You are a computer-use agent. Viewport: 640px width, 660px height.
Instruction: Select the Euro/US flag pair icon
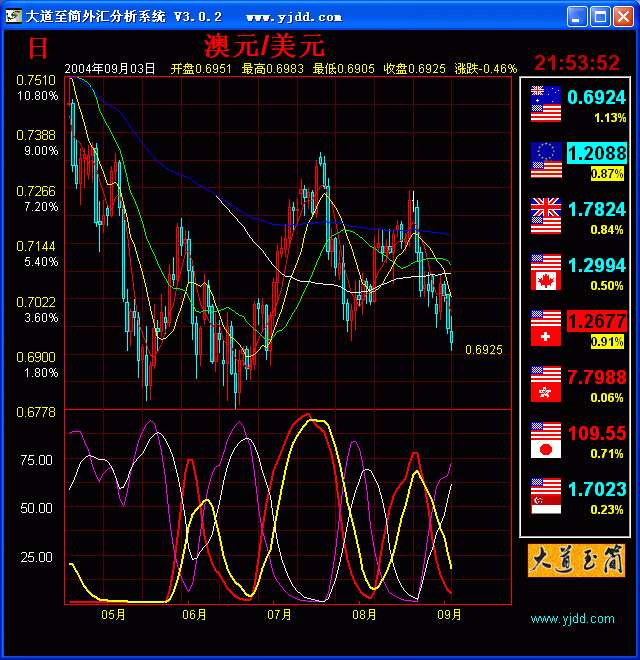(x=546, y=160)
